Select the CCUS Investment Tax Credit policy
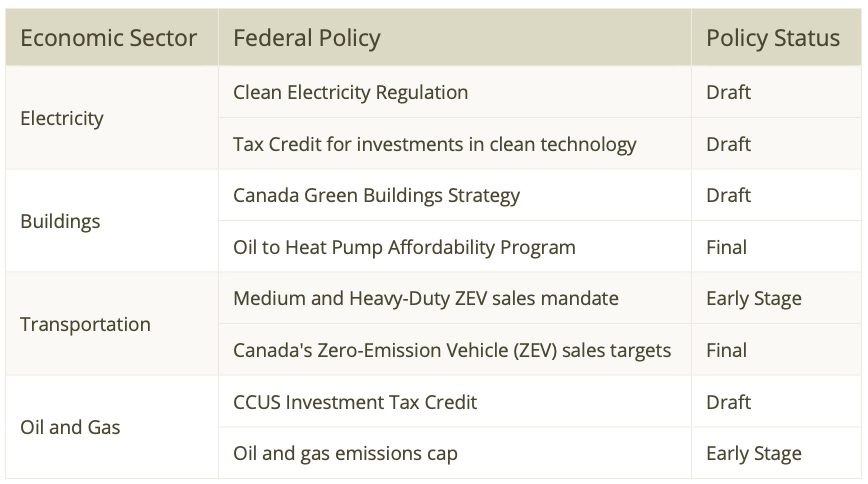Viewport: 868px width, 484px height. (x=355, y=402)
